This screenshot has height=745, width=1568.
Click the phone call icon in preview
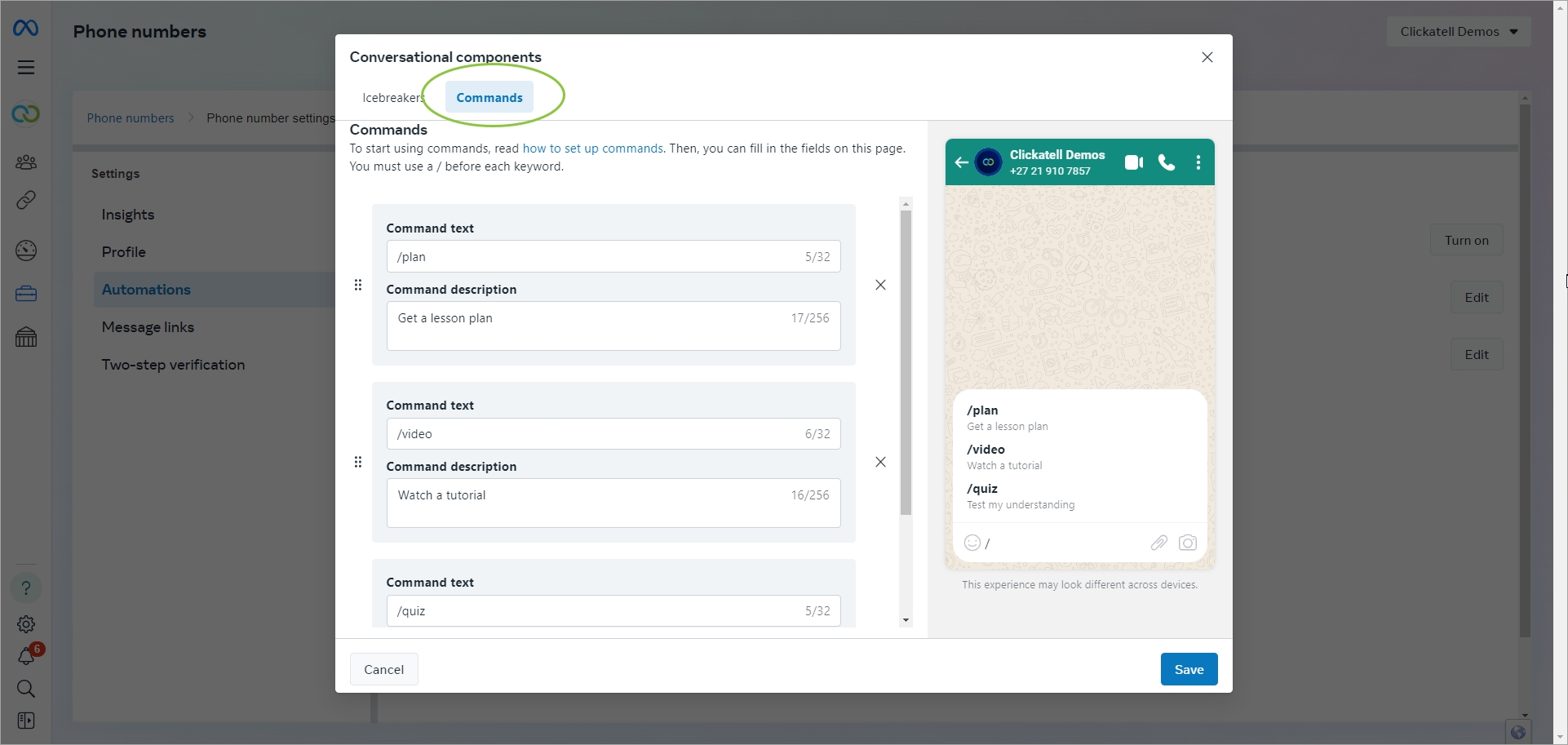point(1167,162)
